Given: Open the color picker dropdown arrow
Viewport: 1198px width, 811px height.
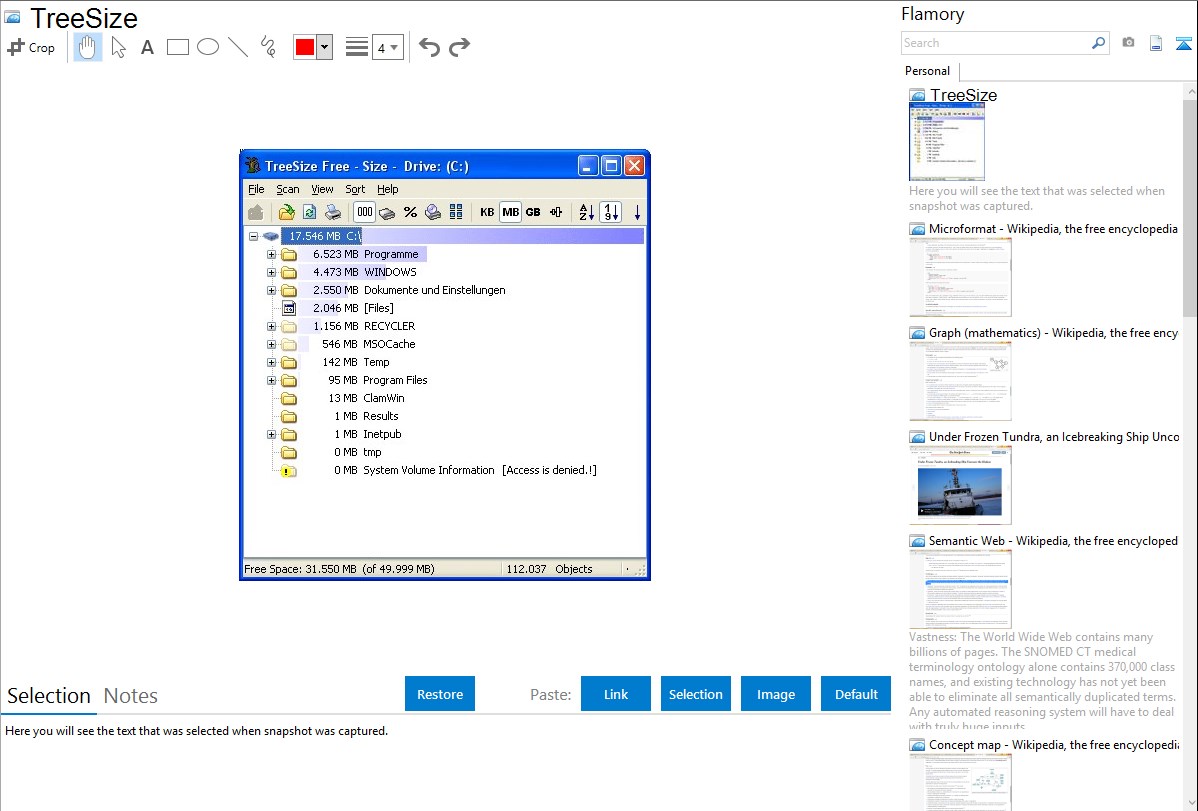Looking at the screenshot, I should 324,47.
